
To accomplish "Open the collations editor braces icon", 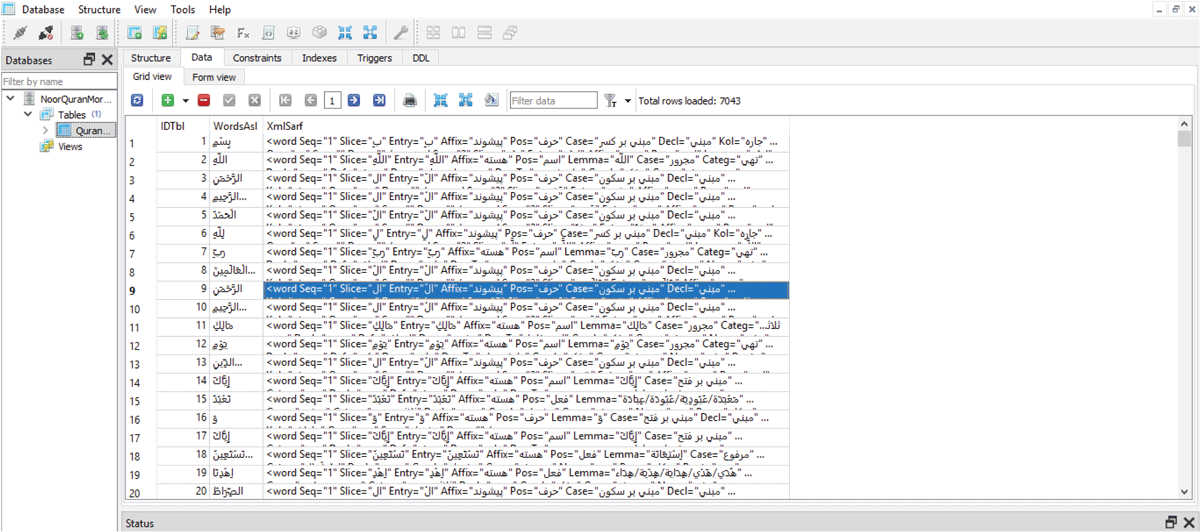I will tap(268, 33).
